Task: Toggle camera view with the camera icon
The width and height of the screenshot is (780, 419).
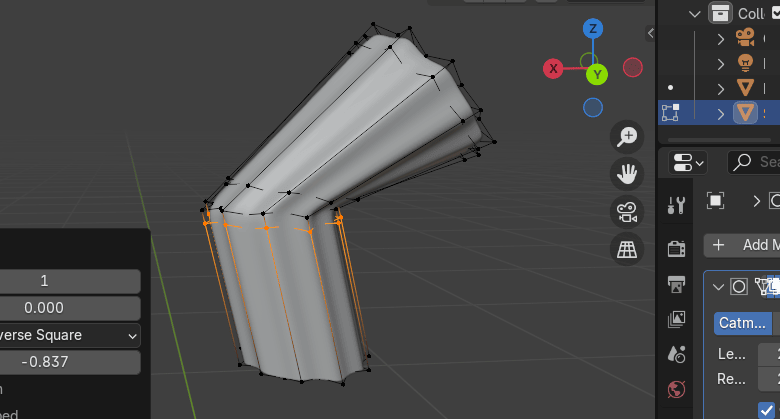Action: coord(627,211)
